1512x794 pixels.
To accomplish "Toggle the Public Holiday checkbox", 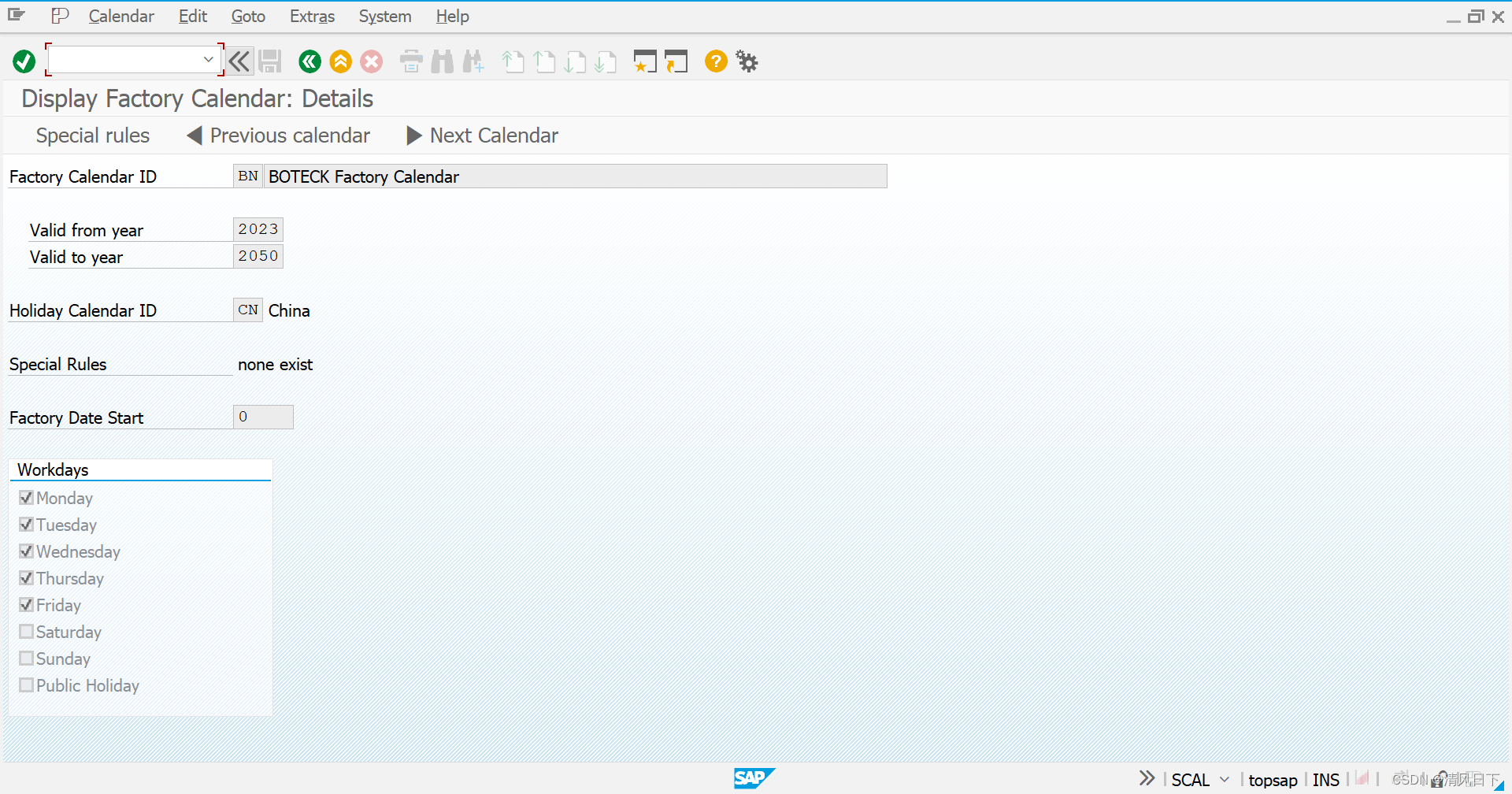I will tap(26, 685).
